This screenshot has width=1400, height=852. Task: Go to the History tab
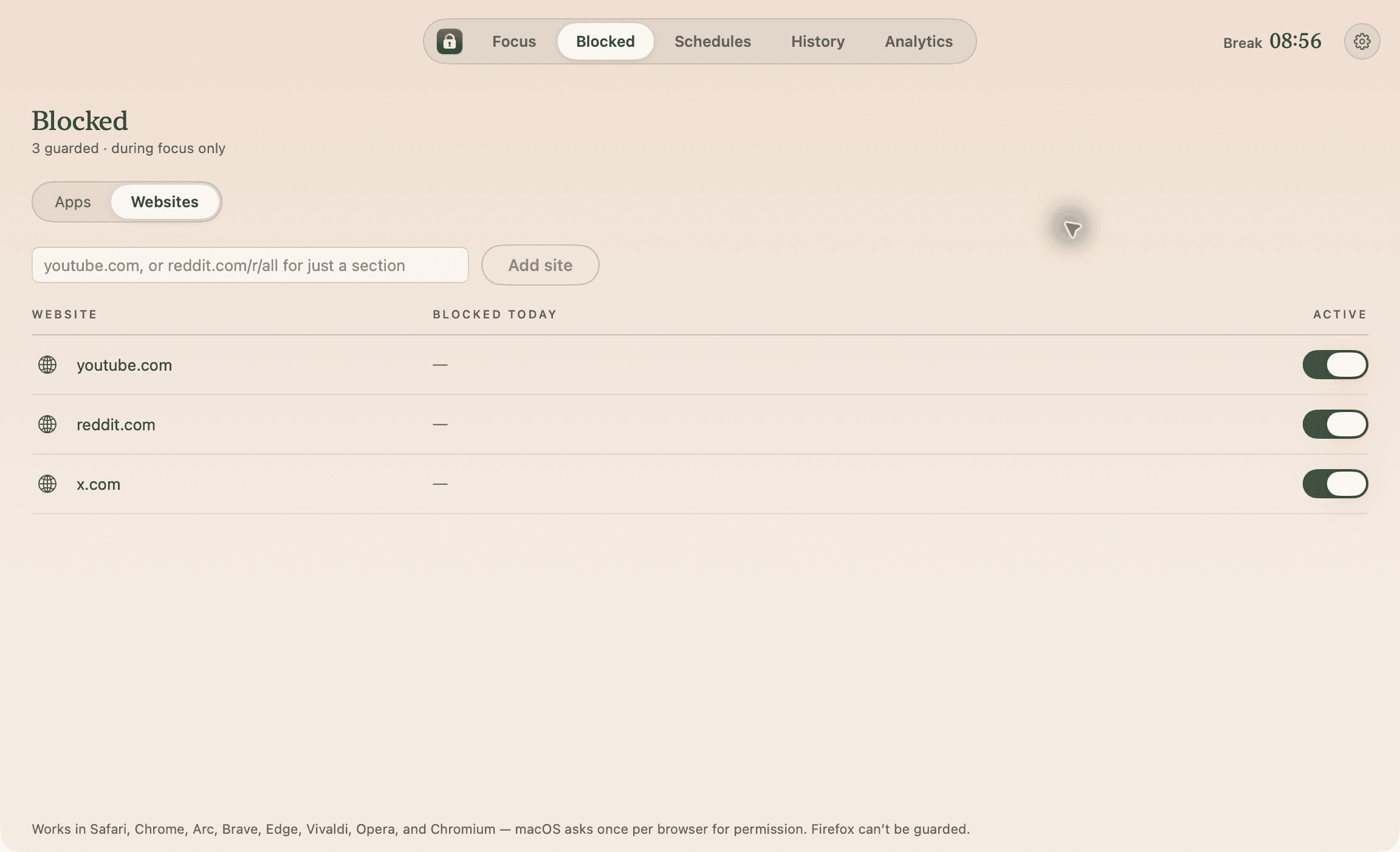click(818, 41)
